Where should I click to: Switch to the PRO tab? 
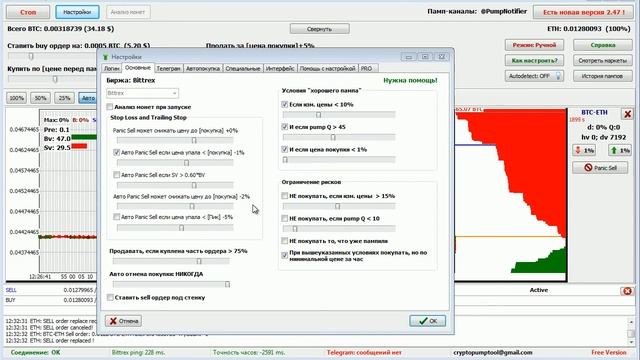coord(367,69)
